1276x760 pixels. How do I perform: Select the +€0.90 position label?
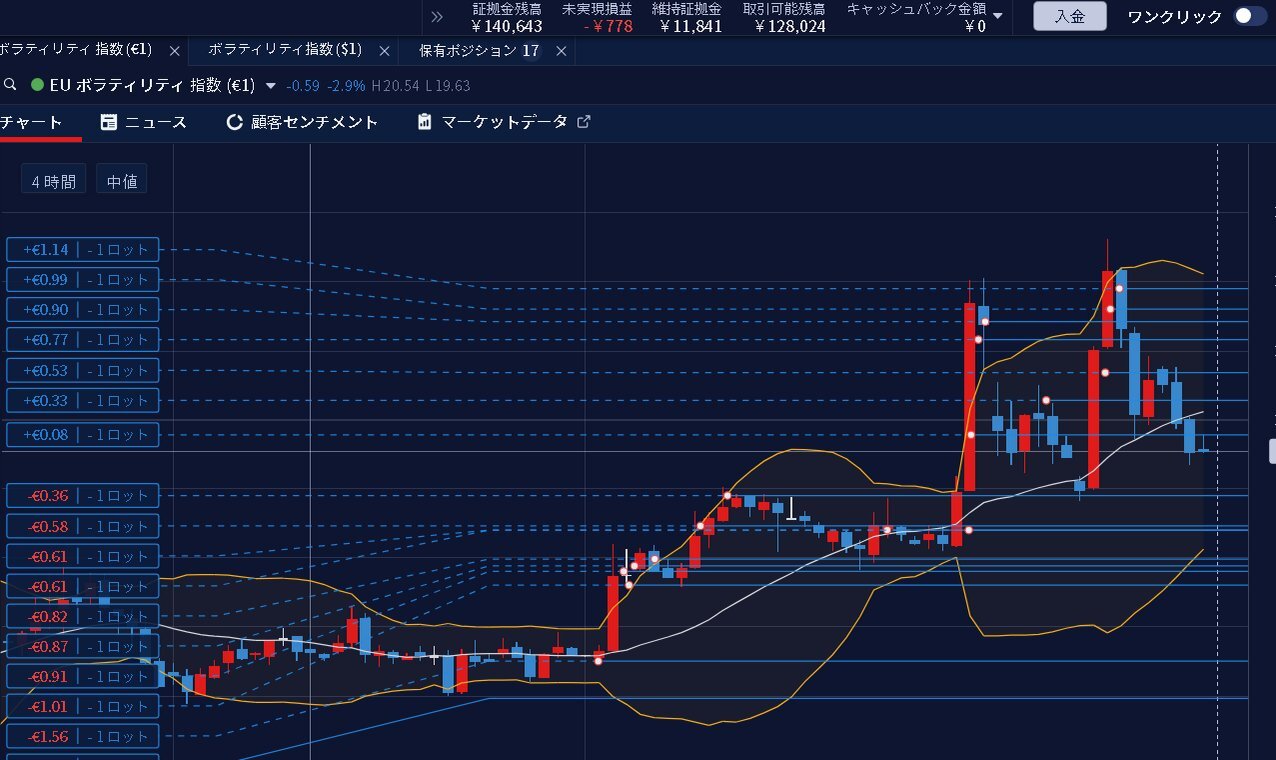[x=83, y=310]
